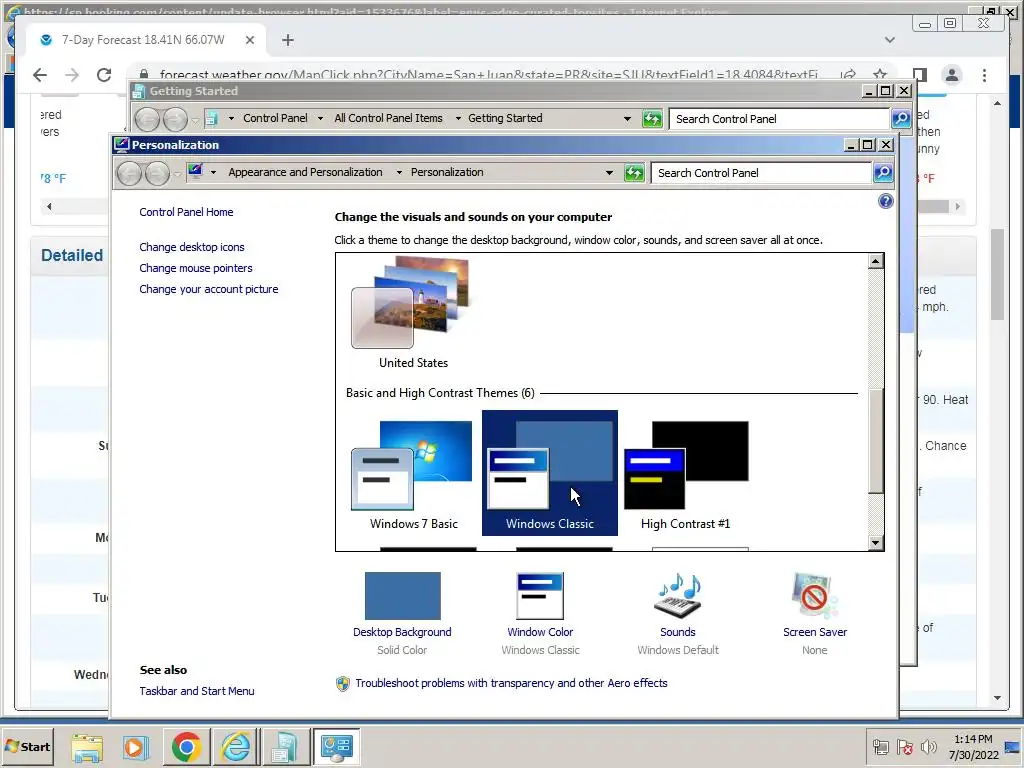Launch Windows Media Player from taskbar
Screen dimensions: 1024x768
[x=136, y=747]
